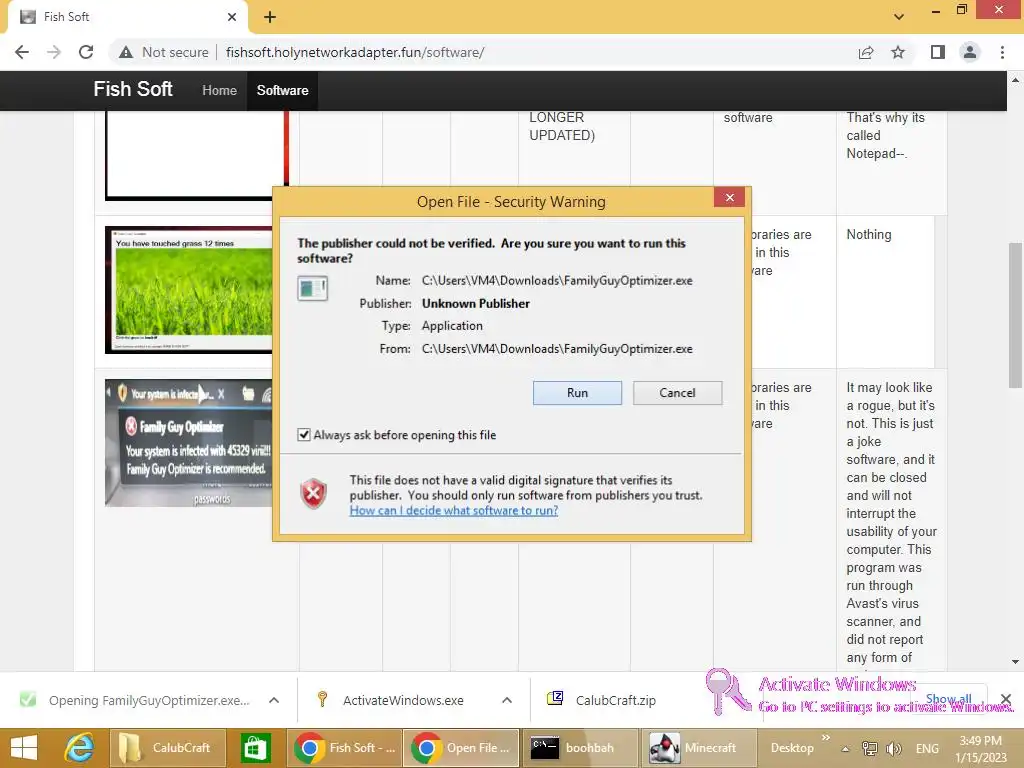Open the CalubCraft.zip download item
1024x768 pixels.
coord(615,700)
